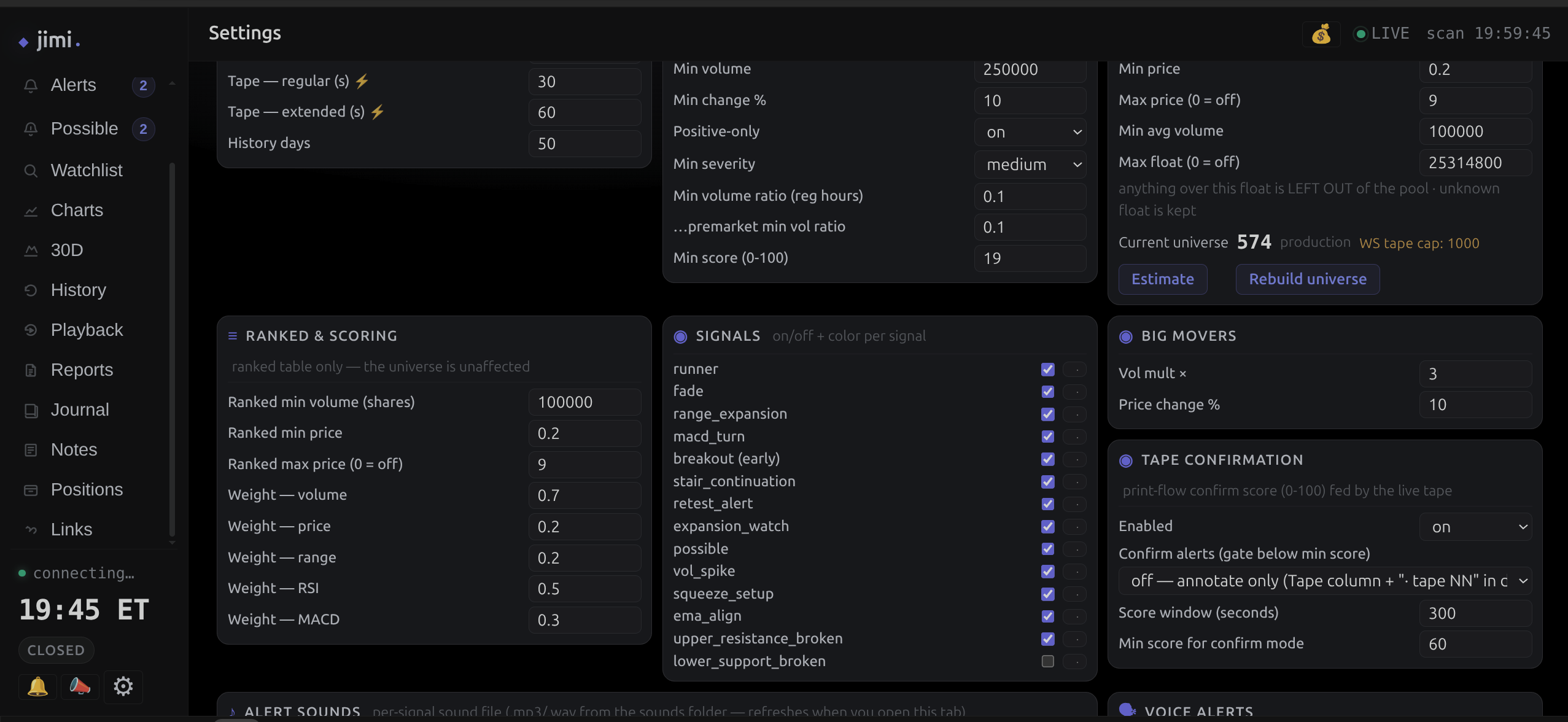Click the Vol mult × input field
Image resolution: width=1568 pixels, height=722 pixels.
(x=1475, y=374)
